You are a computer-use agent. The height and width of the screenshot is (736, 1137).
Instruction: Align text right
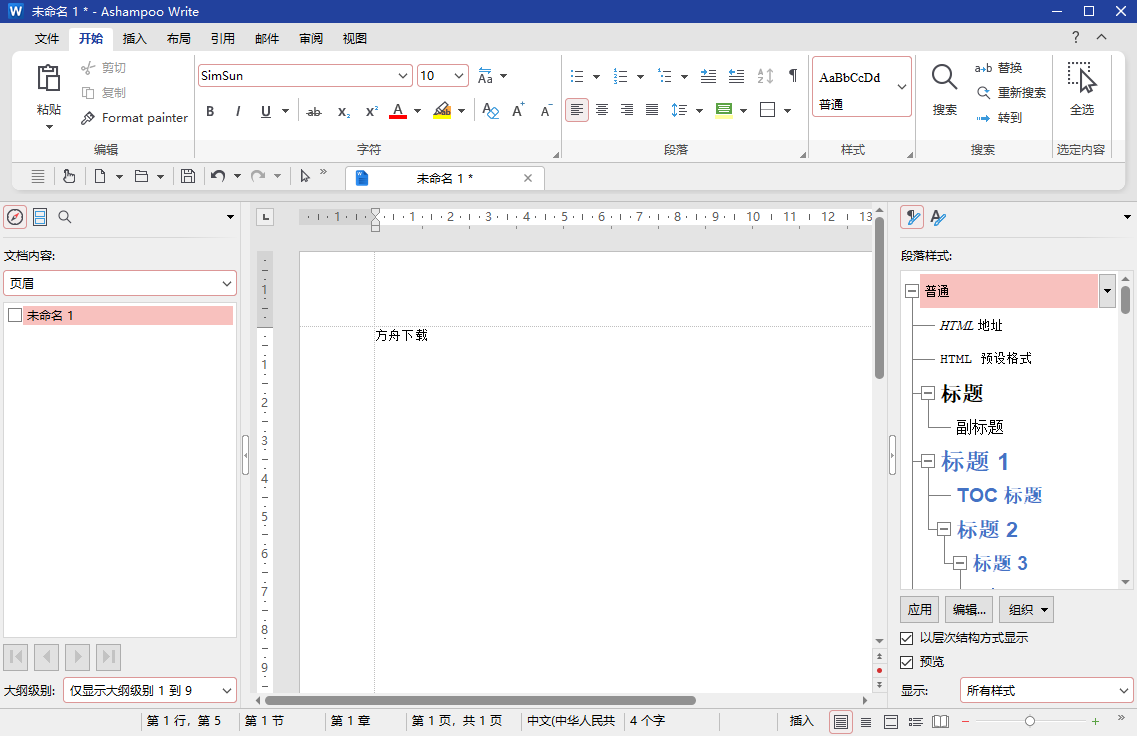[627, 110]
